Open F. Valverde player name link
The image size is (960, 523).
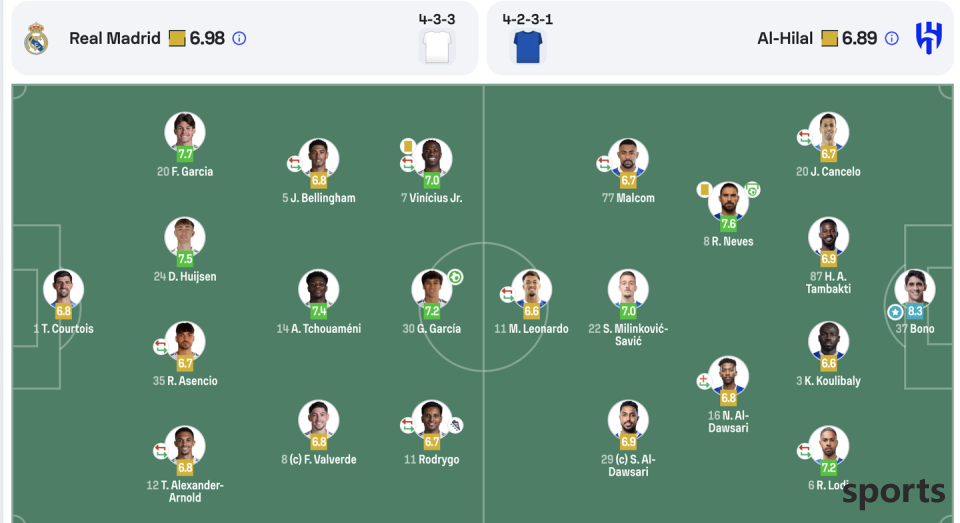click(318, 459)
